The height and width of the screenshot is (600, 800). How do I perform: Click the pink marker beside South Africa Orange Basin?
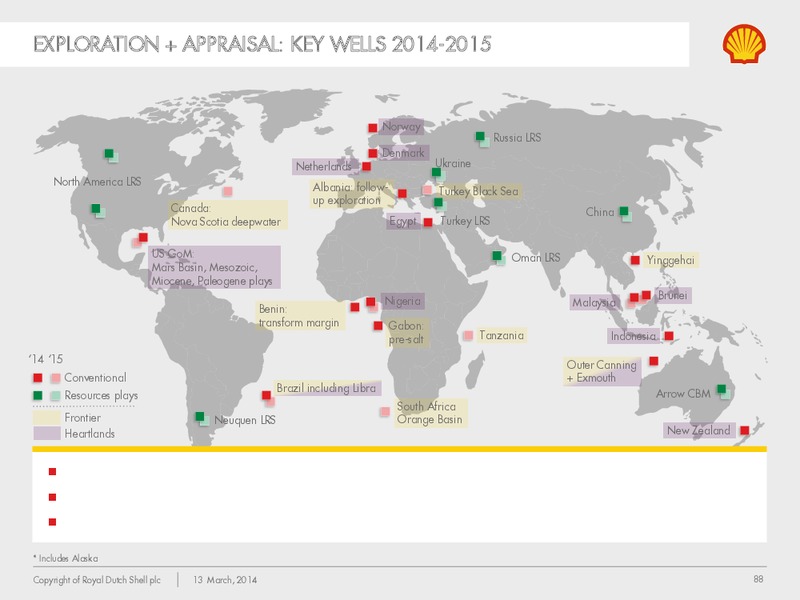385,412
